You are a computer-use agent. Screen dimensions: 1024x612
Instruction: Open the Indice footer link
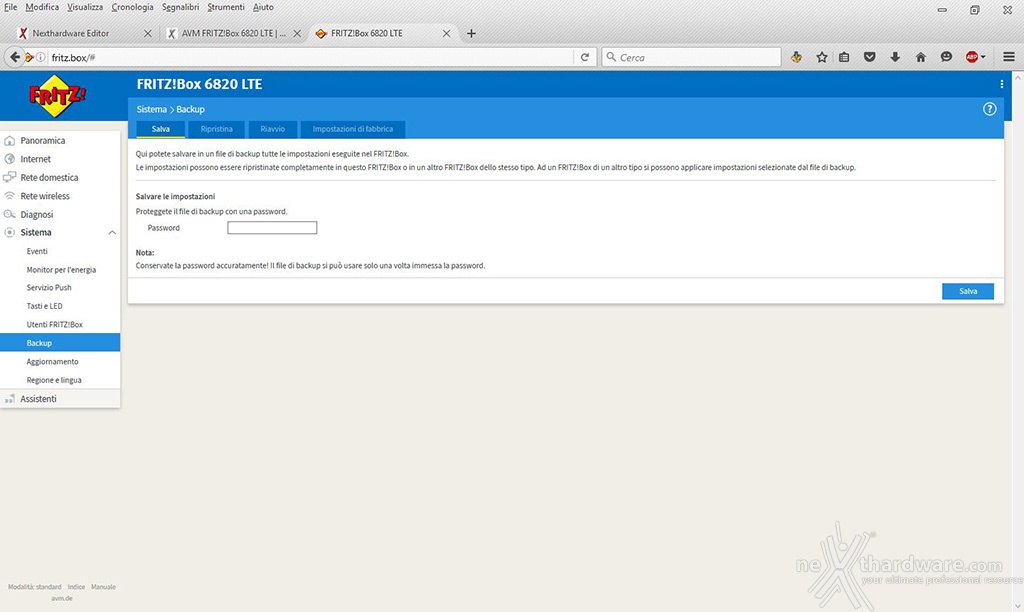pos(76,587)
